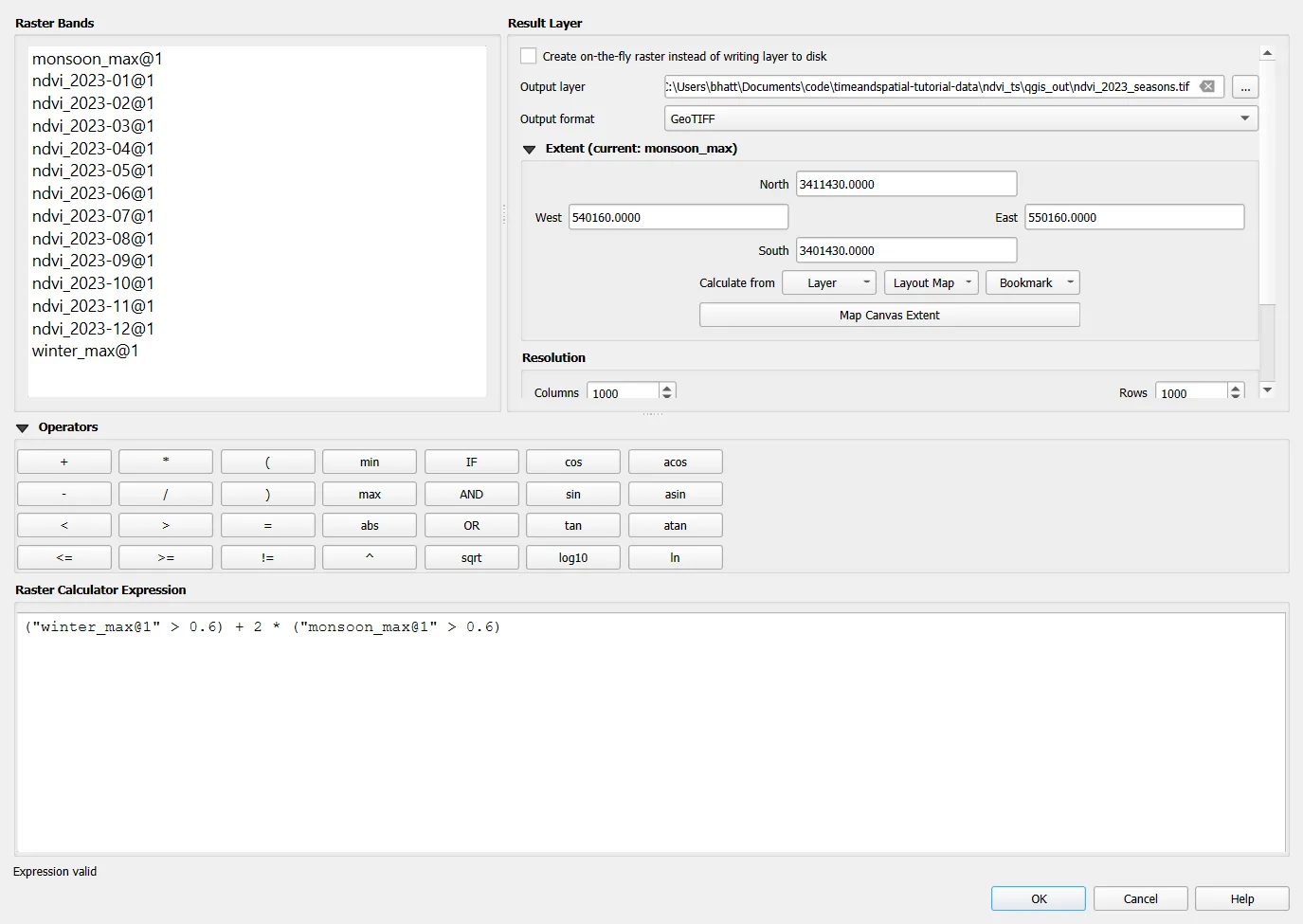Select the South extent field

(907, 250)
